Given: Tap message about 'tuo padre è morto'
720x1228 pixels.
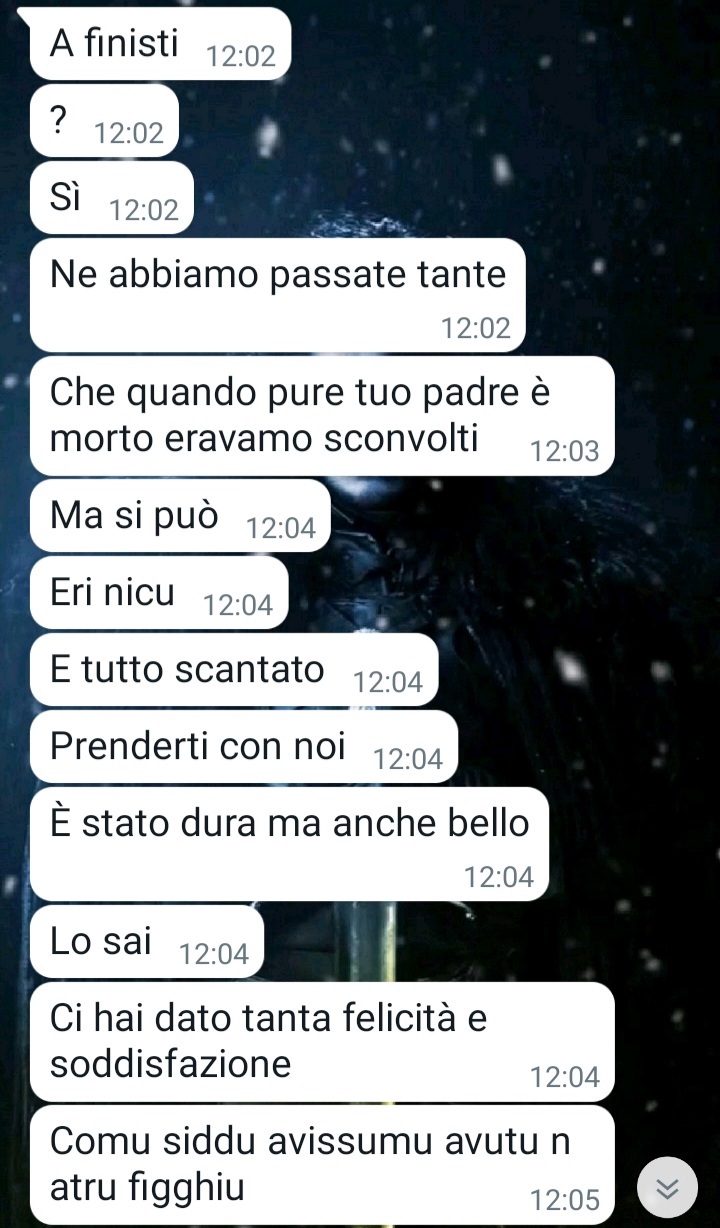Looking at the screenshot, I should coord(322,415).
